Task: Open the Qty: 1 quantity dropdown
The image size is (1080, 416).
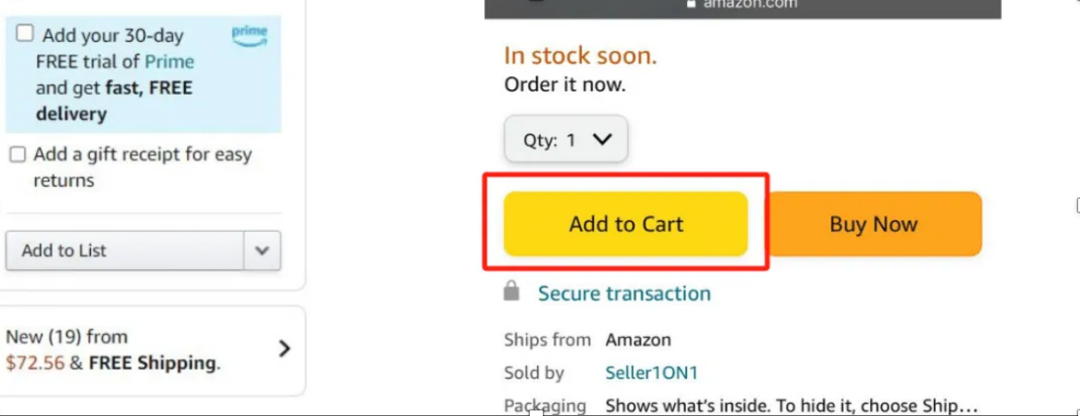Action: click(x=565, y=139)
